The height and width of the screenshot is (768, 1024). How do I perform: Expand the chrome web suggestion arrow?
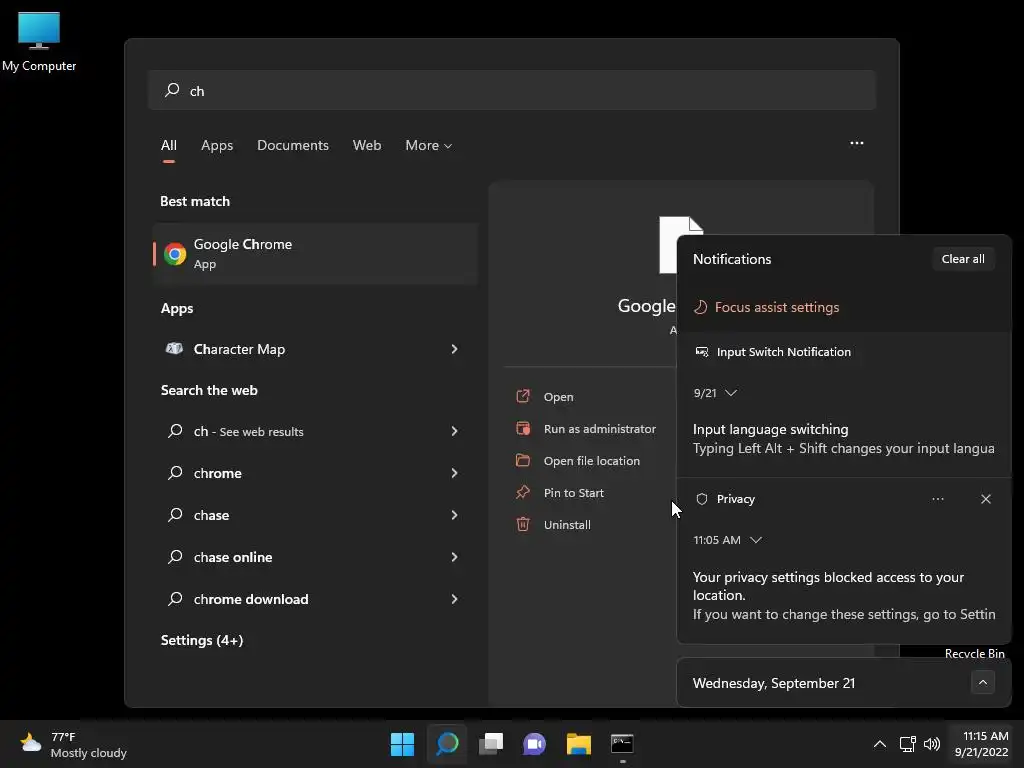[455, 473]
